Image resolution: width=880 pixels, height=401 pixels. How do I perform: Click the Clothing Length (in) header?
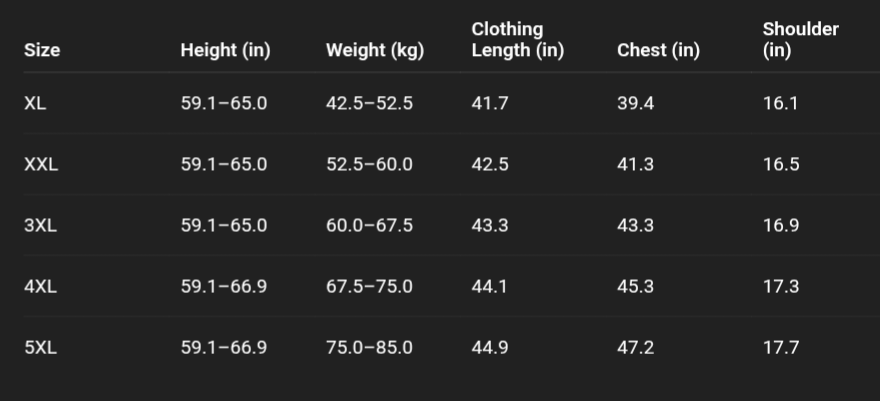[x=517, y=40]
